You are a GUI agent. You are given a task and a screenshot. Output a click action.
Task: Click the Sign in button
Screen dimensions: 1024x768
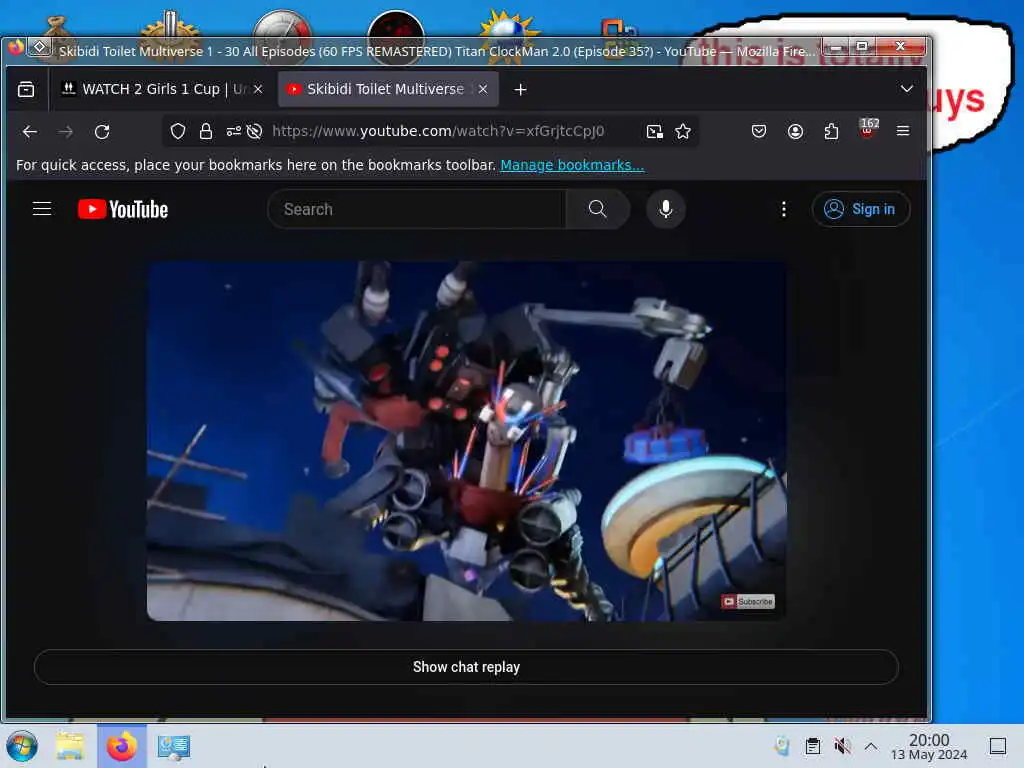coord(861,209)
